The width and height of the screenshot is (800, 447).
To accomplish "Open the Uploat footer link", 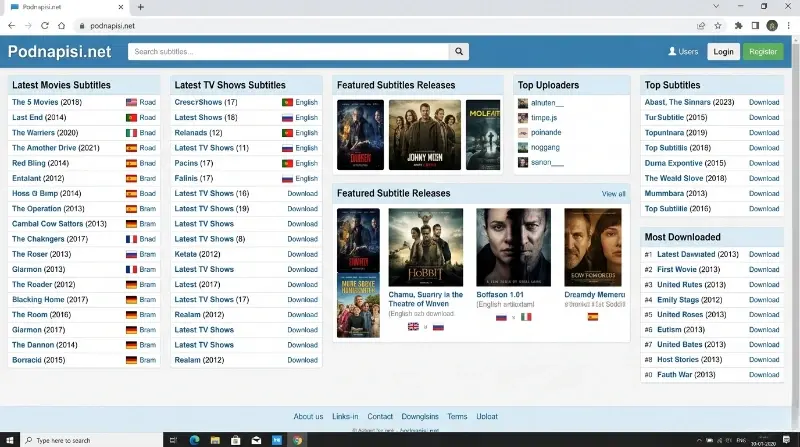I will pos(487,416).
